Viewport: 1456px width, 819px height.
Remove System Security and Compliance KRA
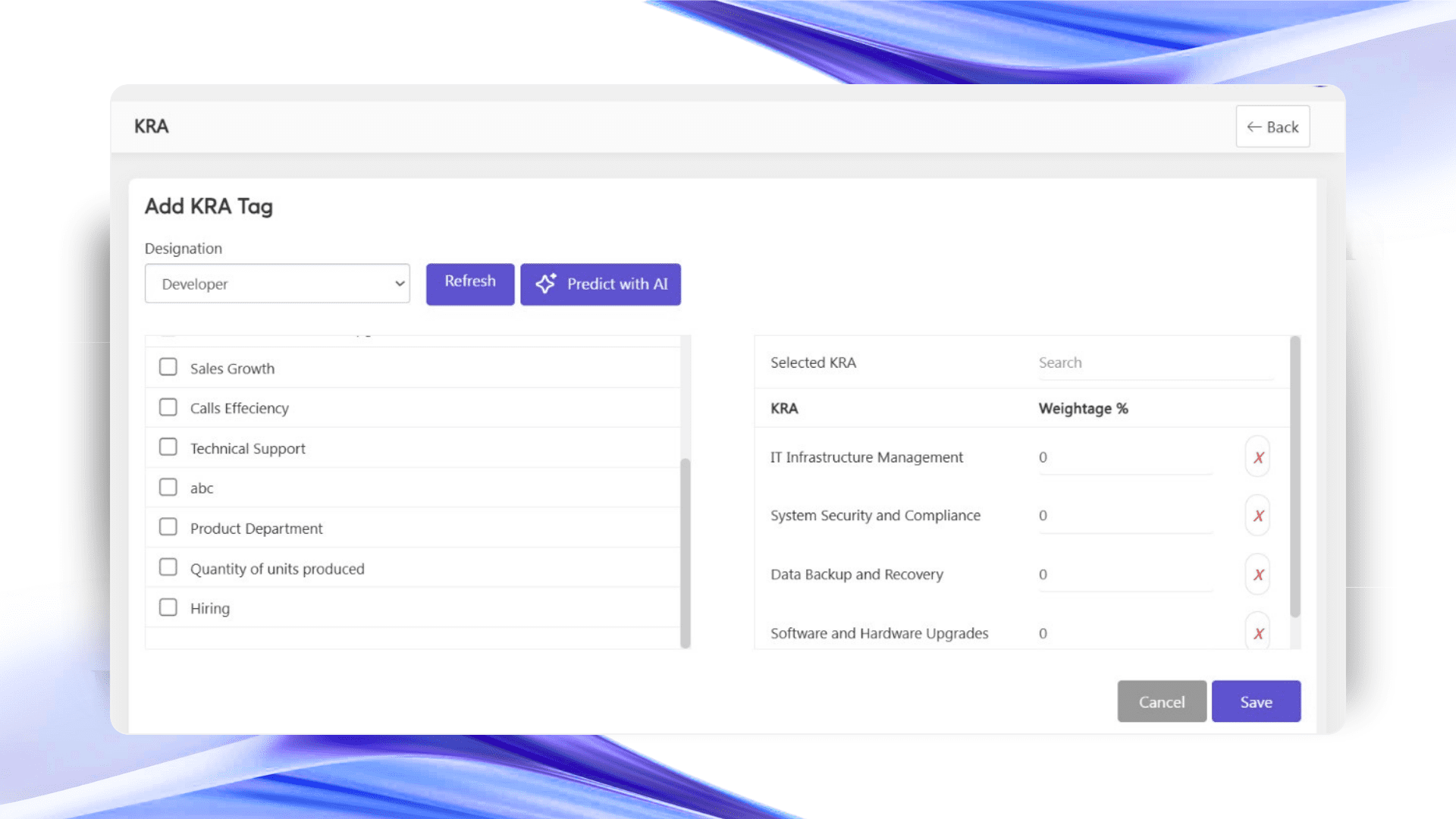(1257, 516)
